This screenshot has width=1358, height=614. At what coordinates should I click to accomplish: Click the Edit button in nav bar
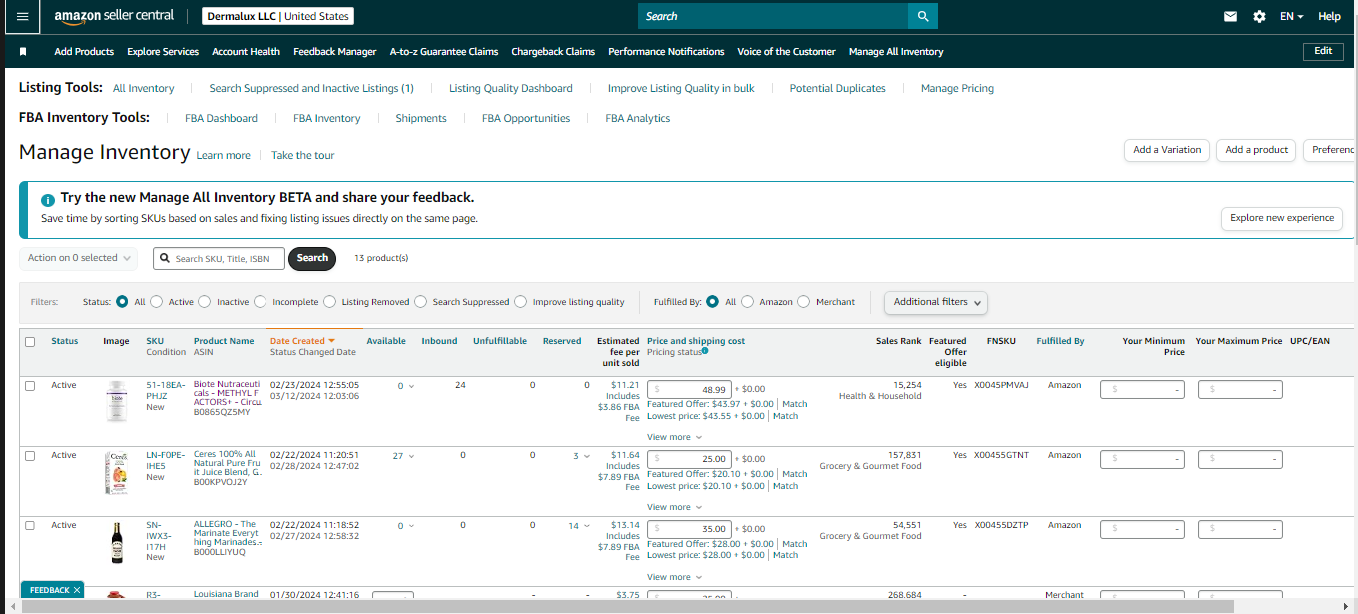point(1323,51)
